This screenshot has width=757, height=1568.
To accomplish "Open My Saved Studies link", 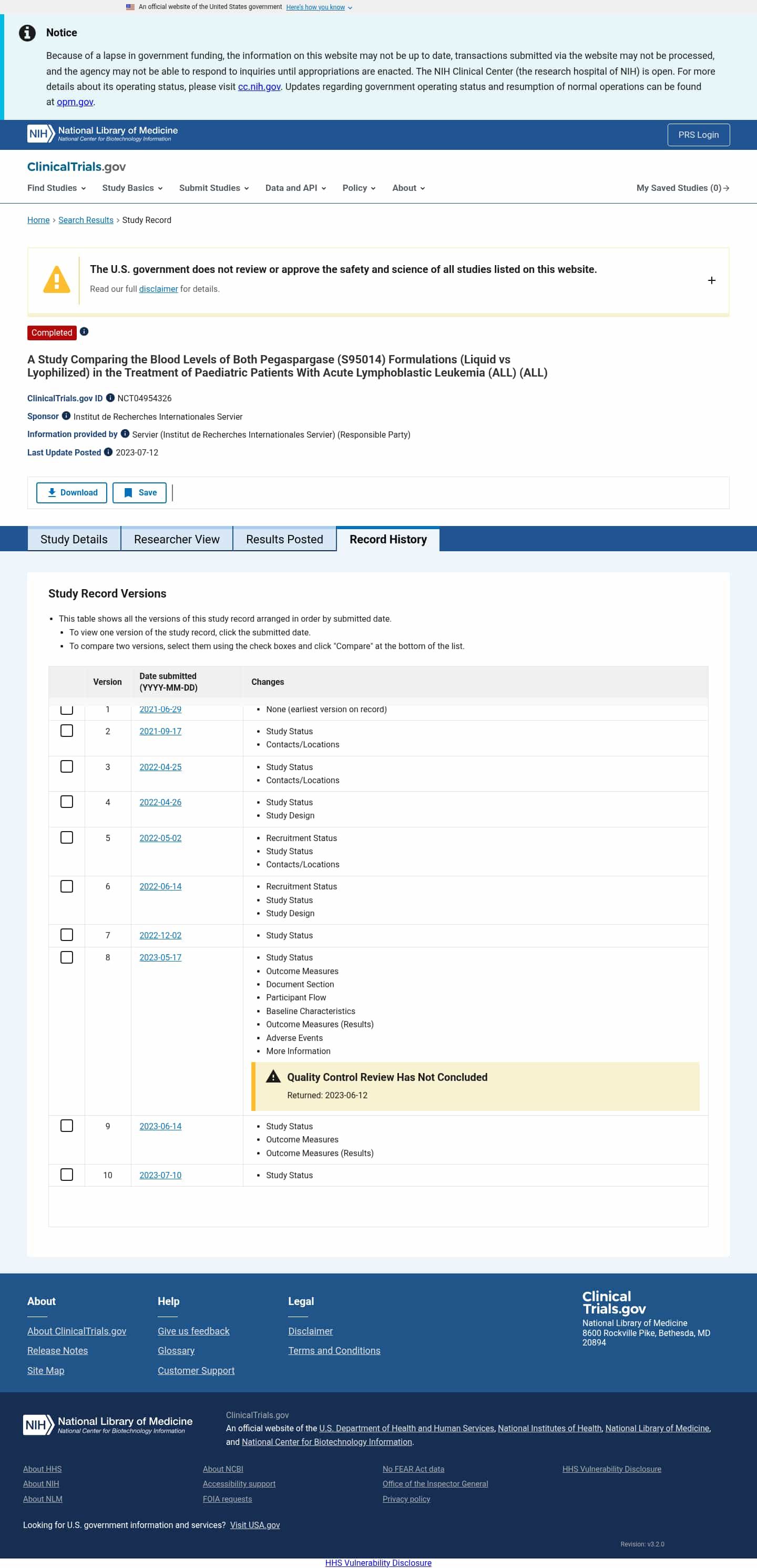I will click(x=683, y=188).
